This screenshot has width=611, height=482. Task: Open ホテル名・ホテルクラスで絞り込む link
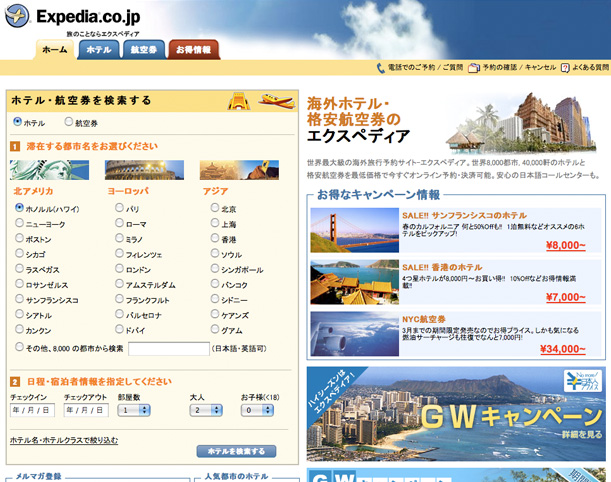pos(64,440)
